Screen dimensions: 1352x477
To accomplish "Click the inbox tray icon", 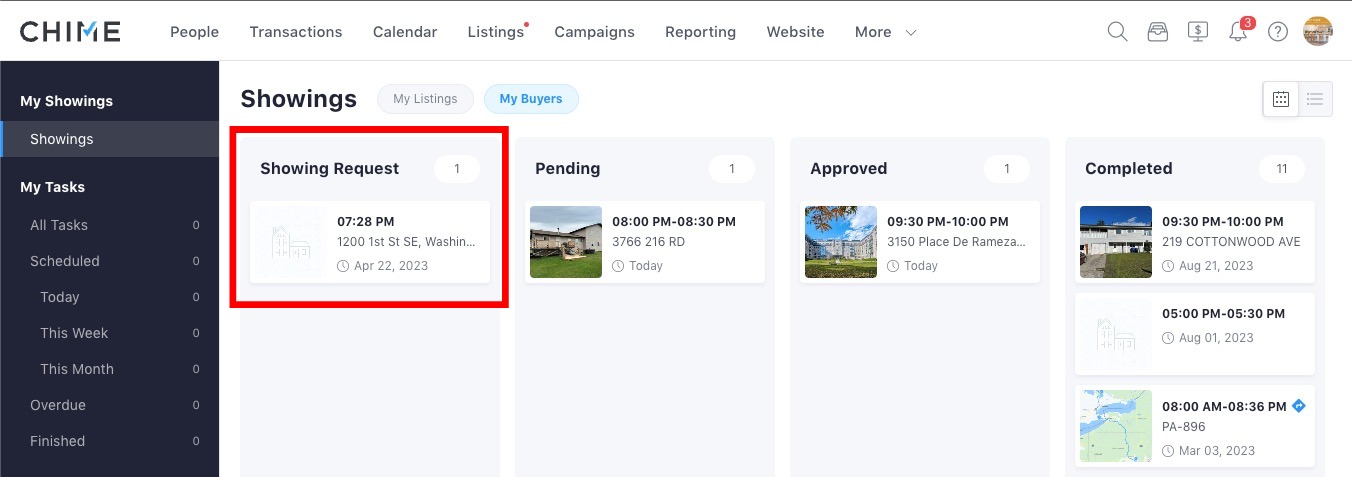I will pos(1157,32).
